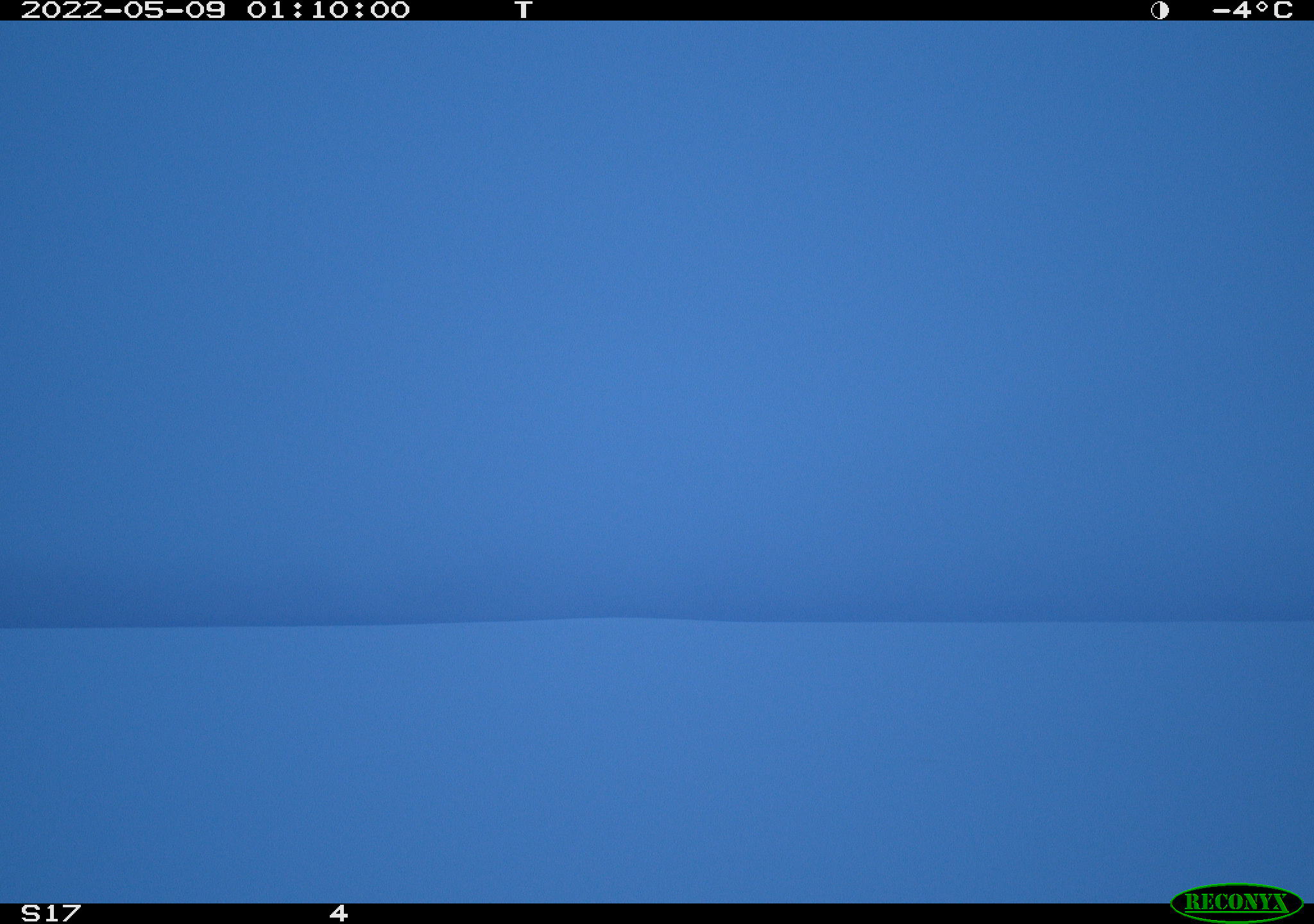Click the green RECONYX logo
This screenshot has height=924, width=1314.
click(x=1236, y=902)
